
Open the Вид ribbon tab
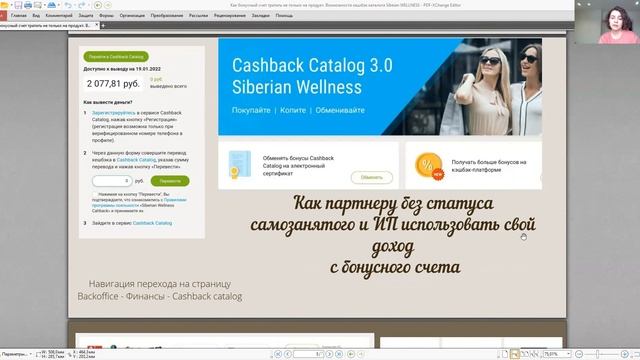[36, 16]
